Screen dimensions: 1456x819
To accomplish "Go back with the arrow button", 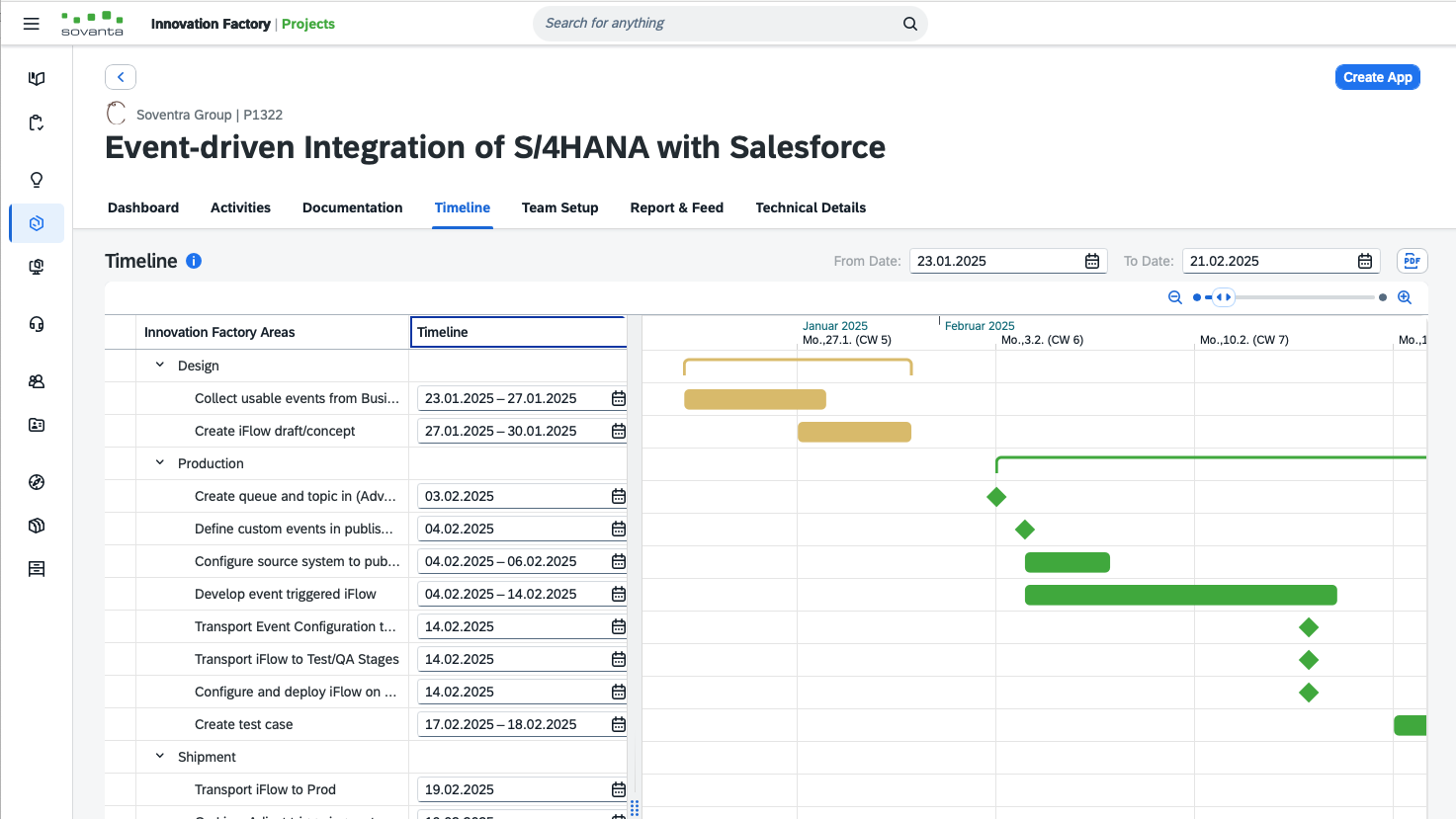I will click(121, 77).
